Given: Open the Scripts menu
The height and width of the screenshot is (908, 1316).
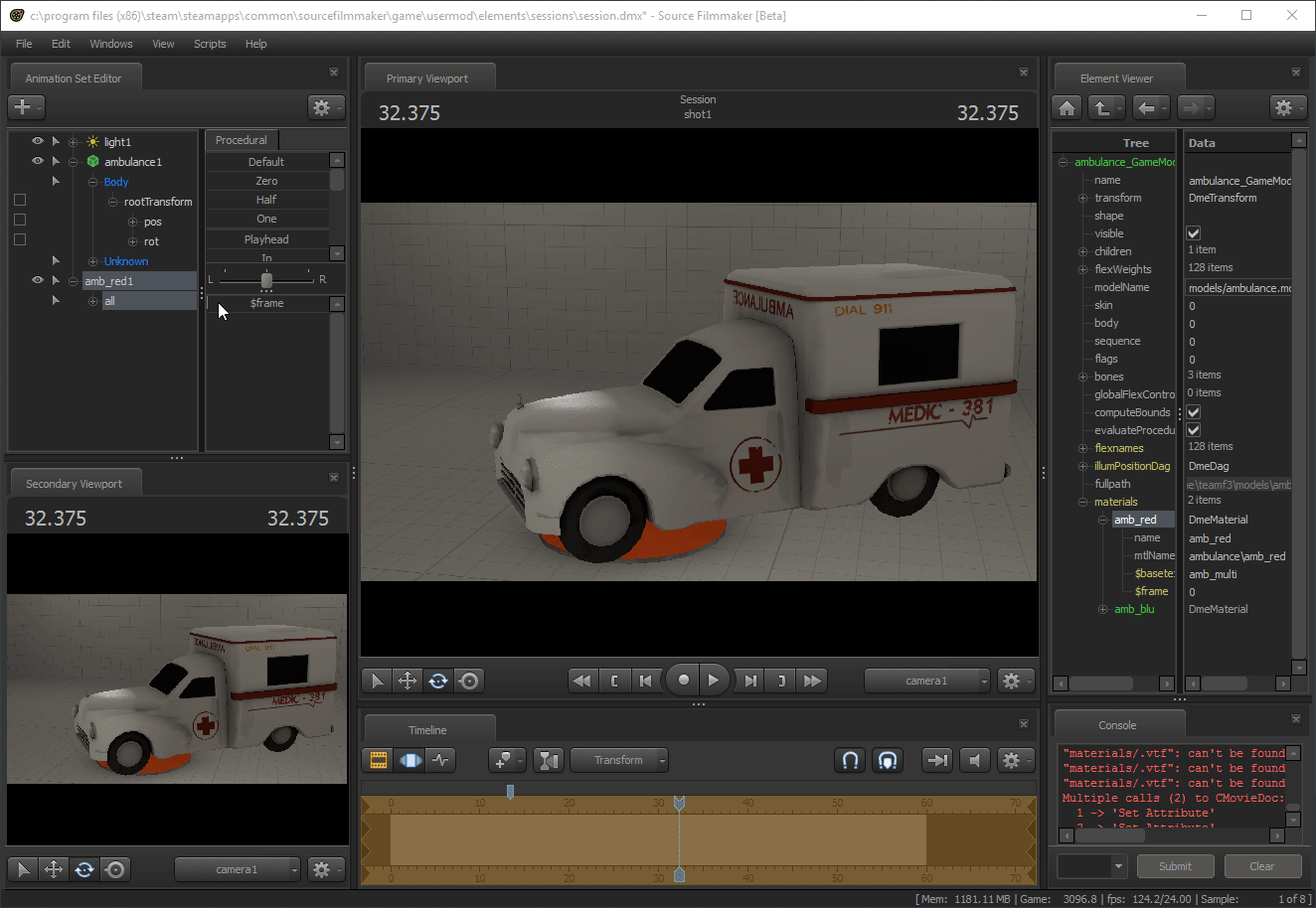Looking at the screenshot, I should tap(210, 44).
